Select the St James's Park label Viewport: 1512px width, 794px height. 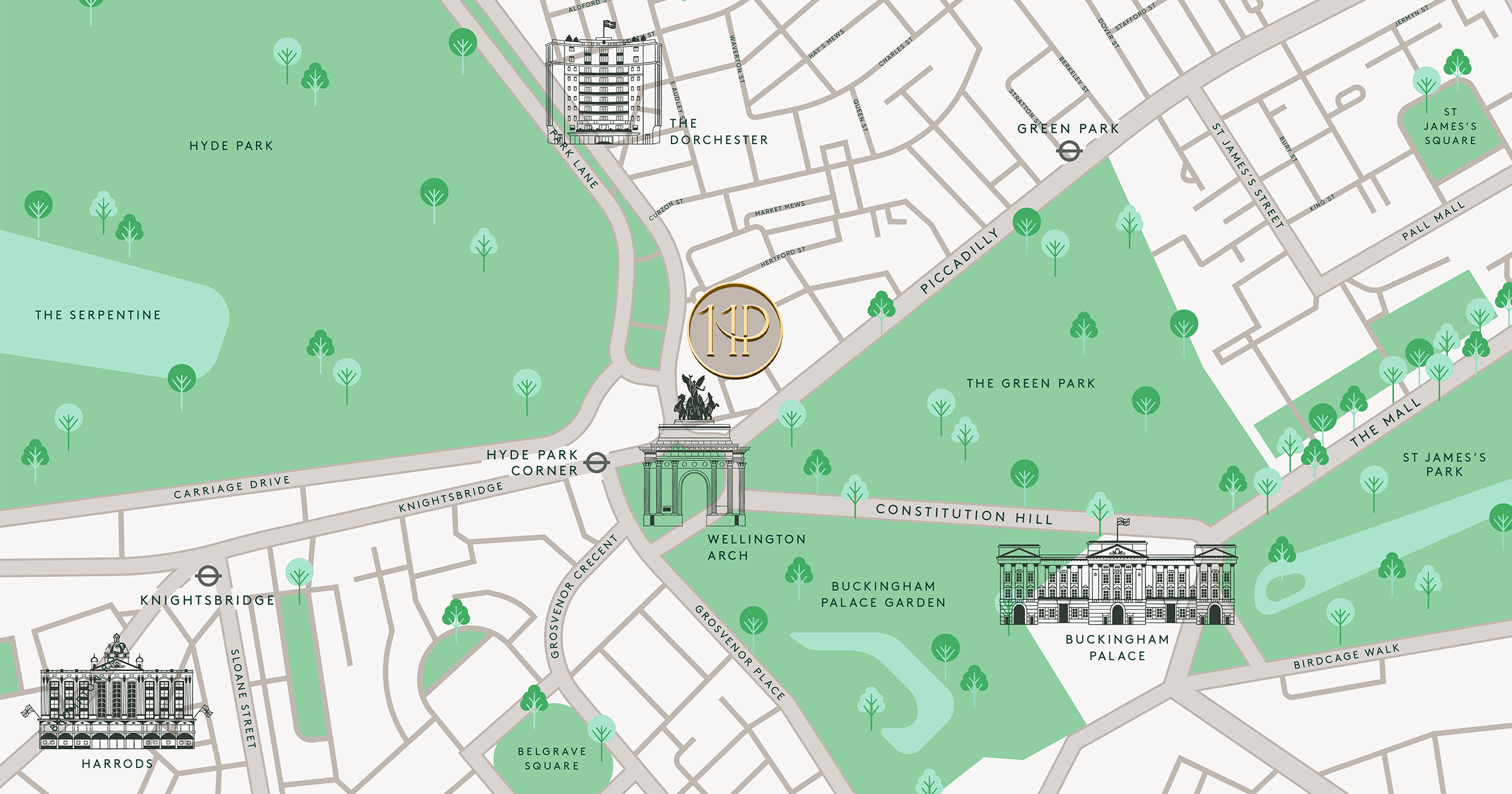point(1445,464)
